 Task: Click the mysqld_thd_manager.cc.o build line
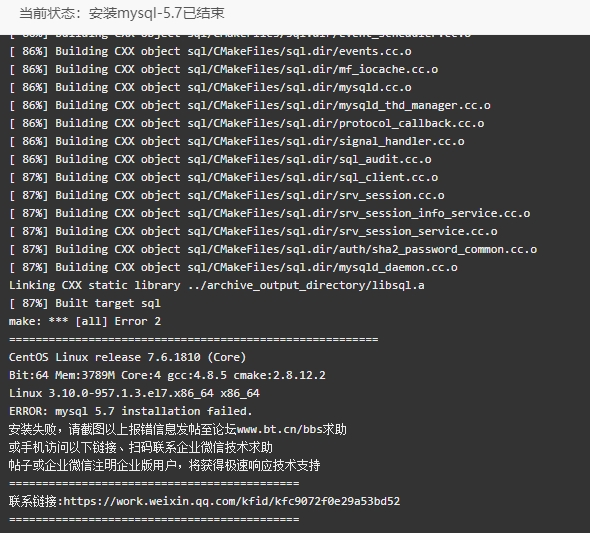coord(249,105)
